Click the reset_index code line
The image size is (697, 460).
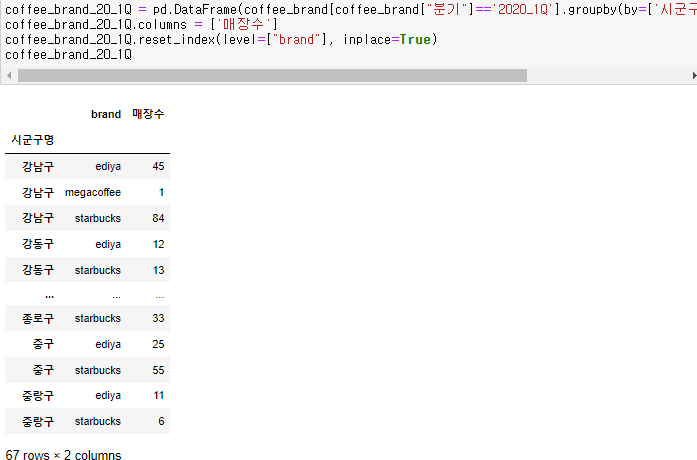(221, 40)
